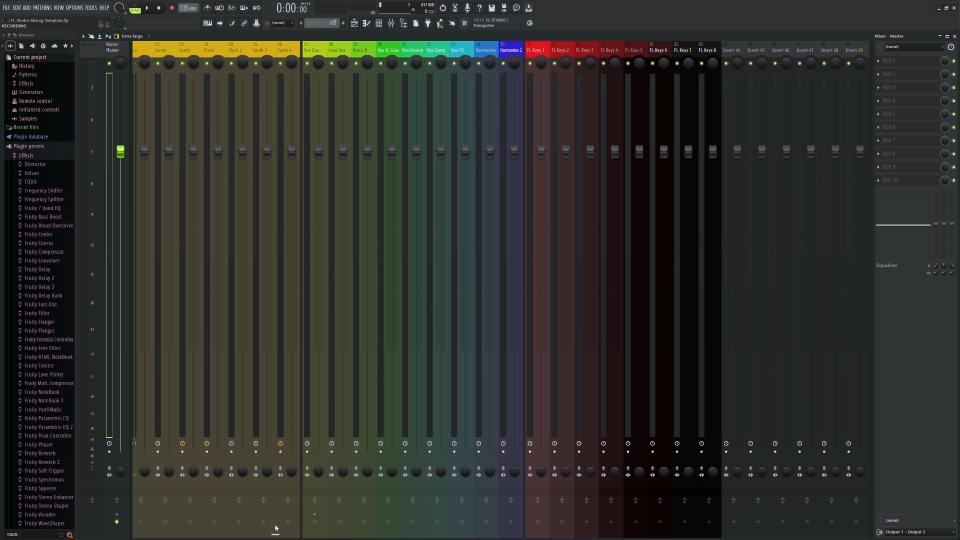Expand Plugin database folder
The image size is (960, 540).
pyautogui.click(x=31, y=137)
